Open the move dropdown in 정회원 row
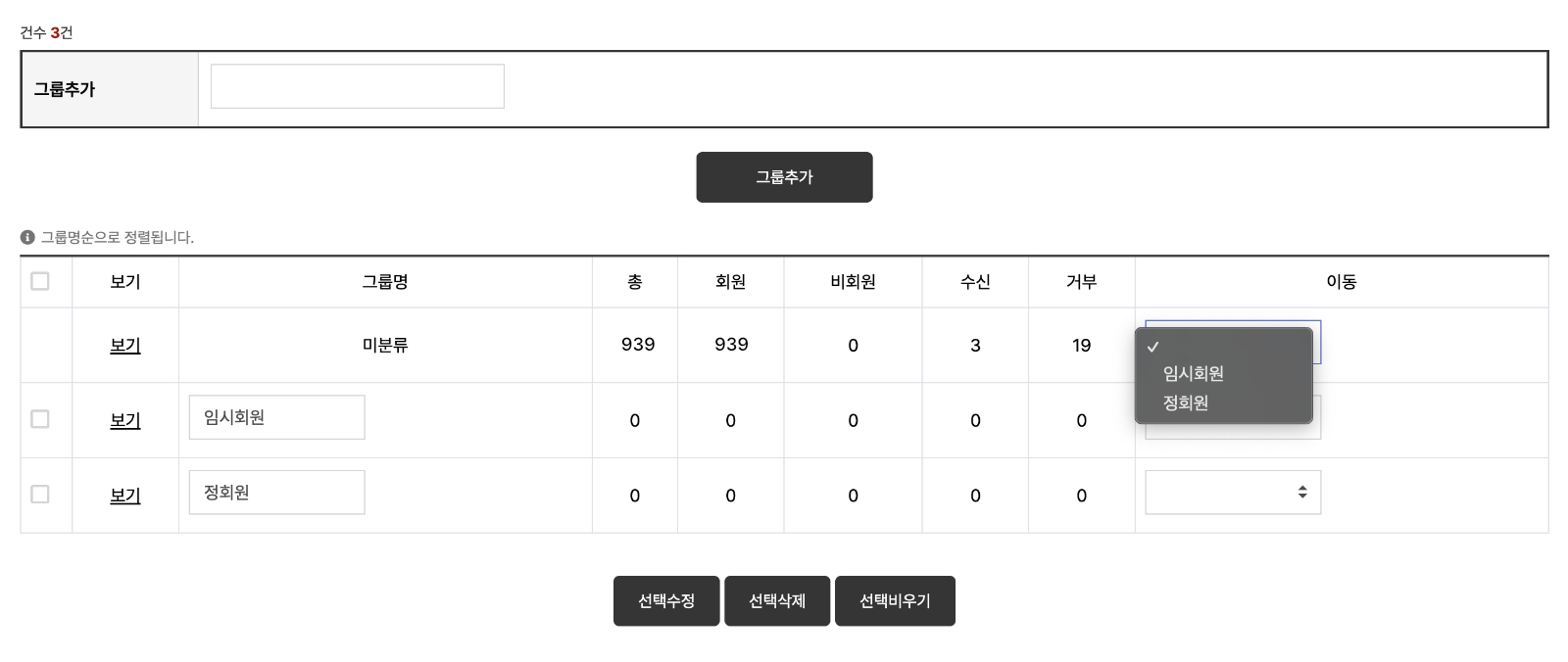 1233,493
